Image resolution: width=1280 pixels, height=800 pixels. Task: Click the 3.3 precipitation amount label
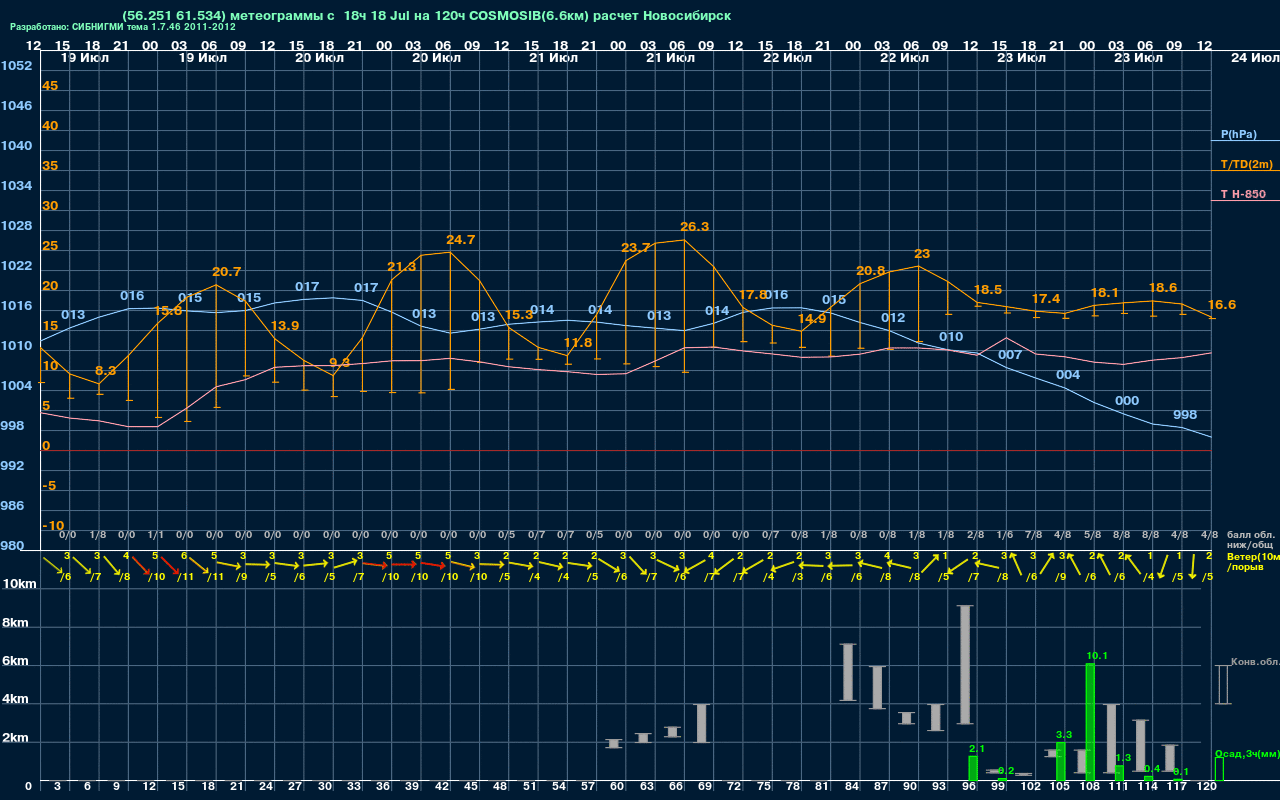pos(1064,735)
